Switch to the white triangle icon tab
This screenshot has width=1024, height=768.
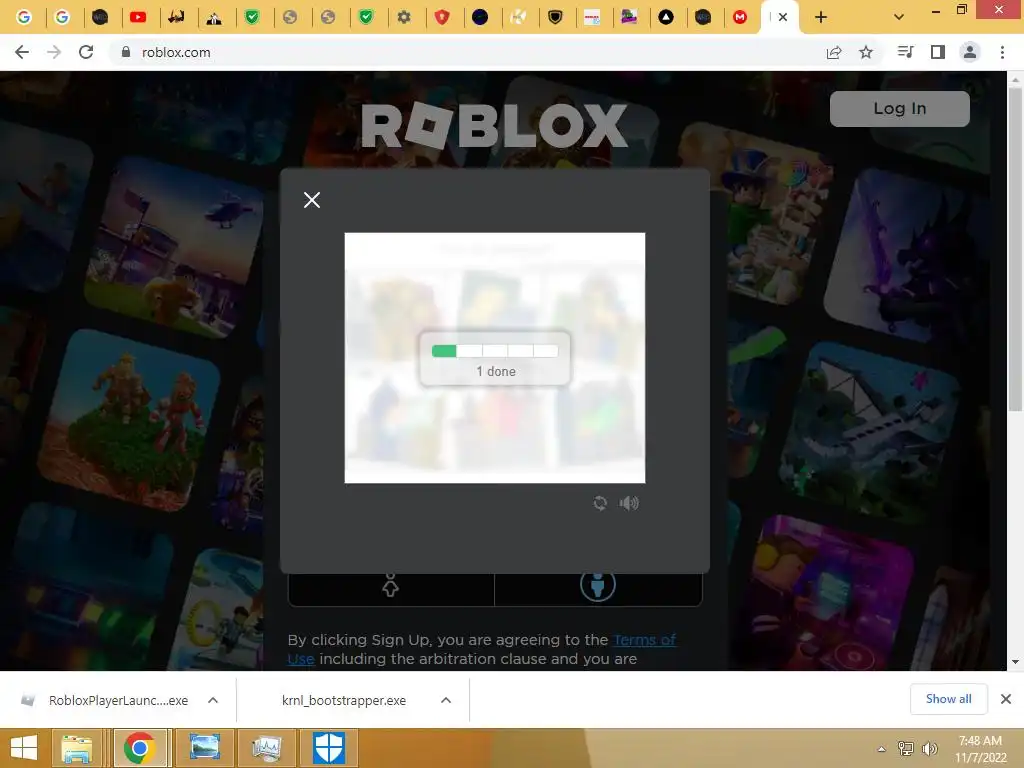pos(665,17)
